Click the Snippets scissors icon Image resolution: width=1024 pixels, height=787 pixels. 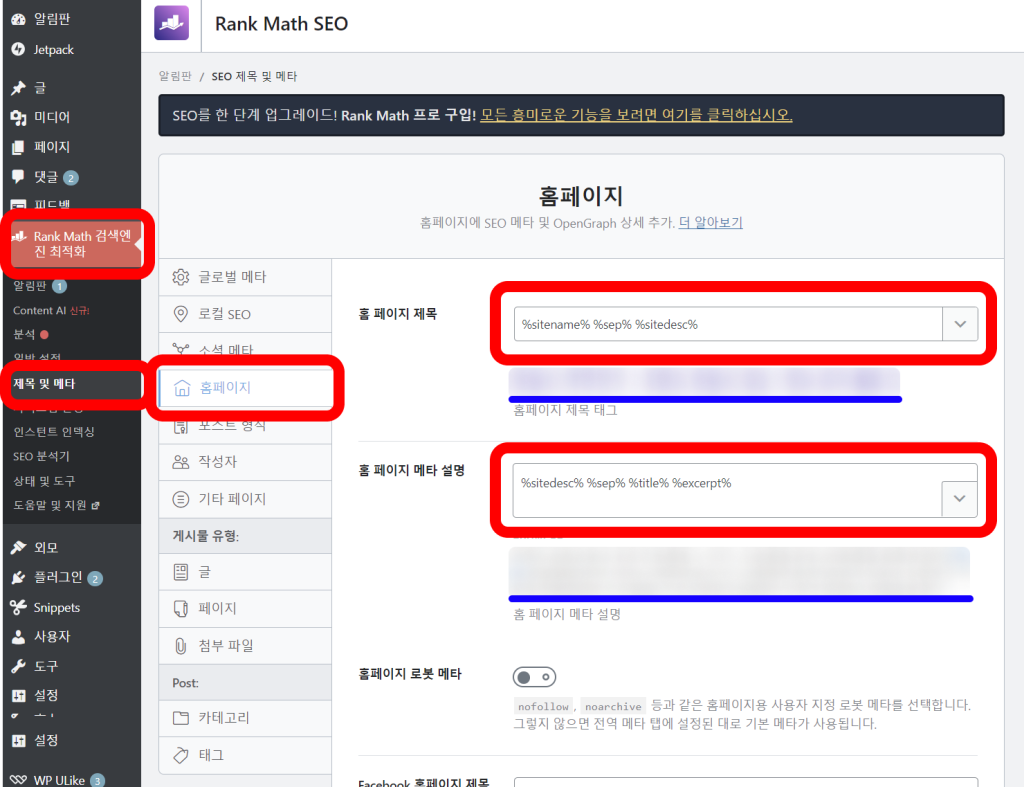[18, 607]
